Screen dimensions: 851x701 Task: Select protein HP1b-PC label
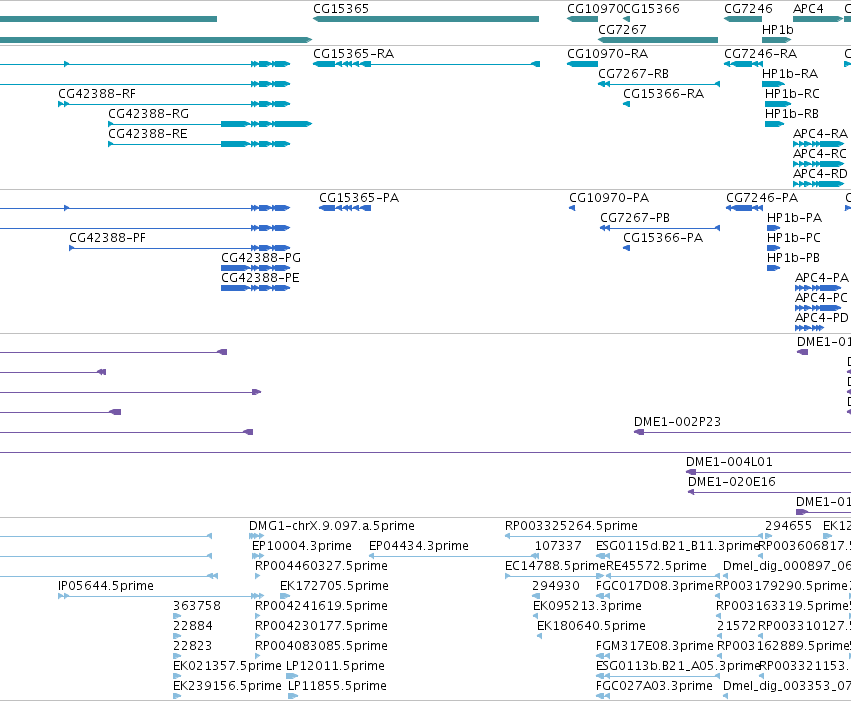point(793,238)
